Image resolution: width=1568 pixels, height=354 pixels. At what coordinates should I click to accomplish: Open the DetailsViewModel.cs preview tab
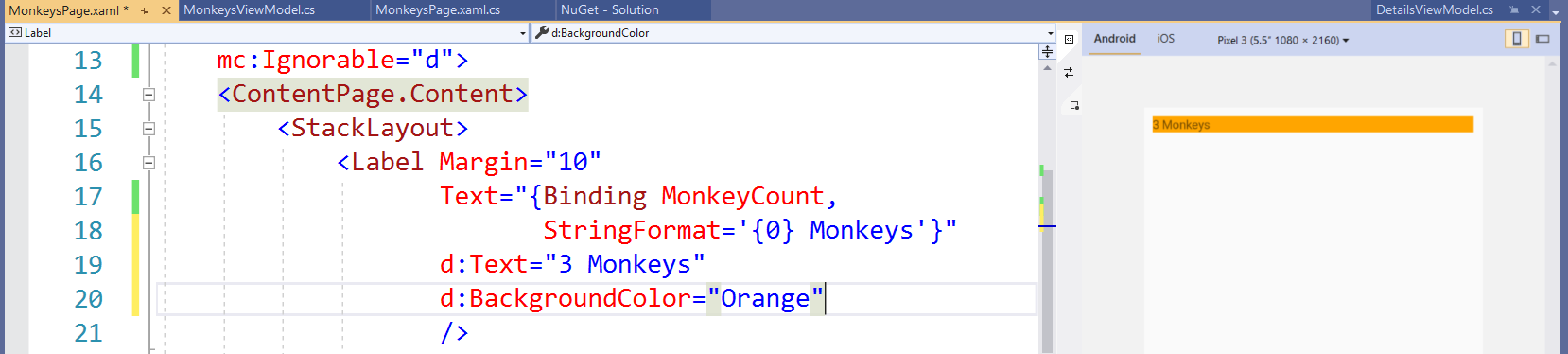[x=1434, y=9]
